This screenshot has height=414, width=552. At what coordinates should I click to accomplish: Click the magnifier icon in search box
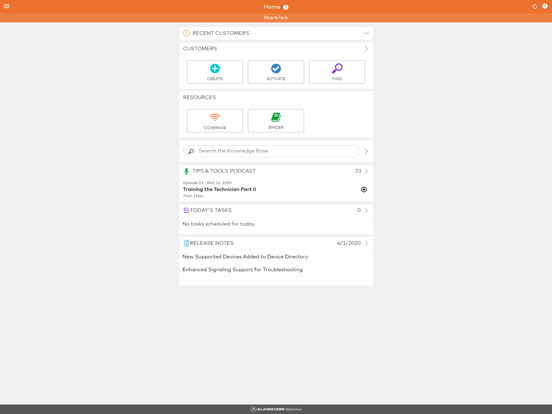click(191, 151)
